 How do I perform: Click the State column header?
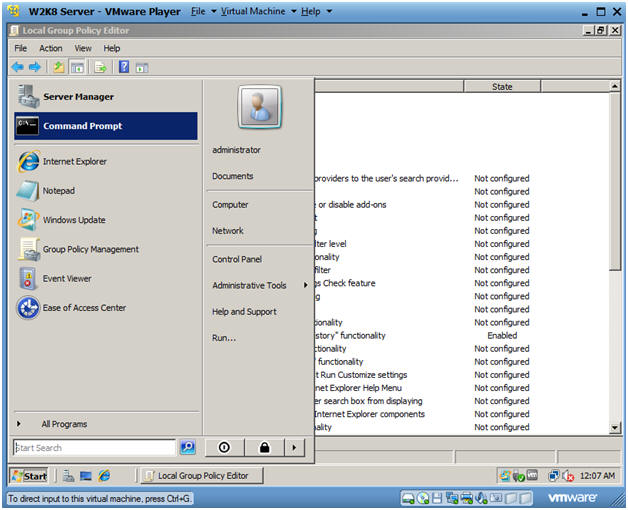pos(502,87)
